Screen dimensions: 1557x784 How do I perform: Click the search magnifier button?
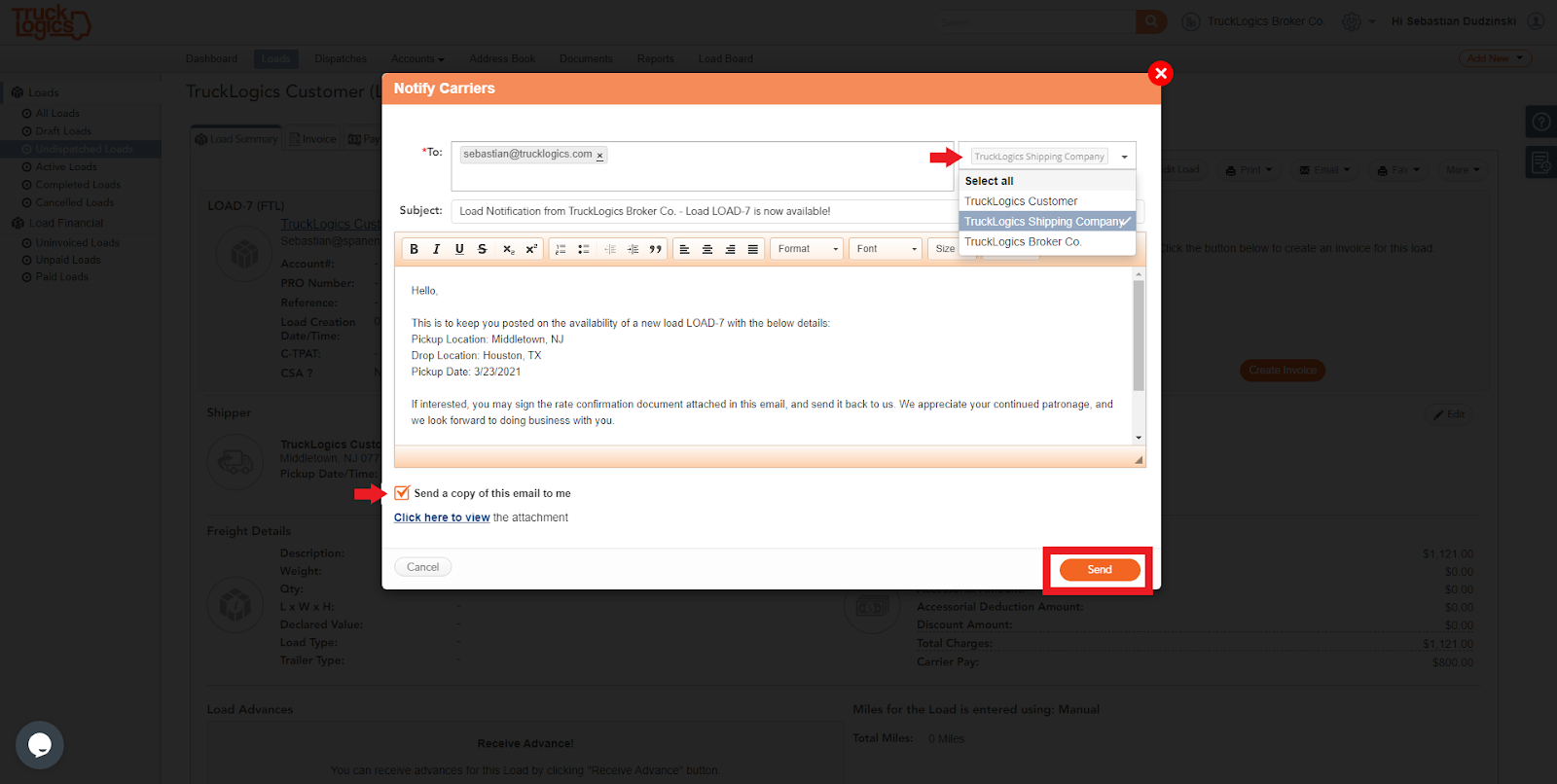tap(1151, 21)
